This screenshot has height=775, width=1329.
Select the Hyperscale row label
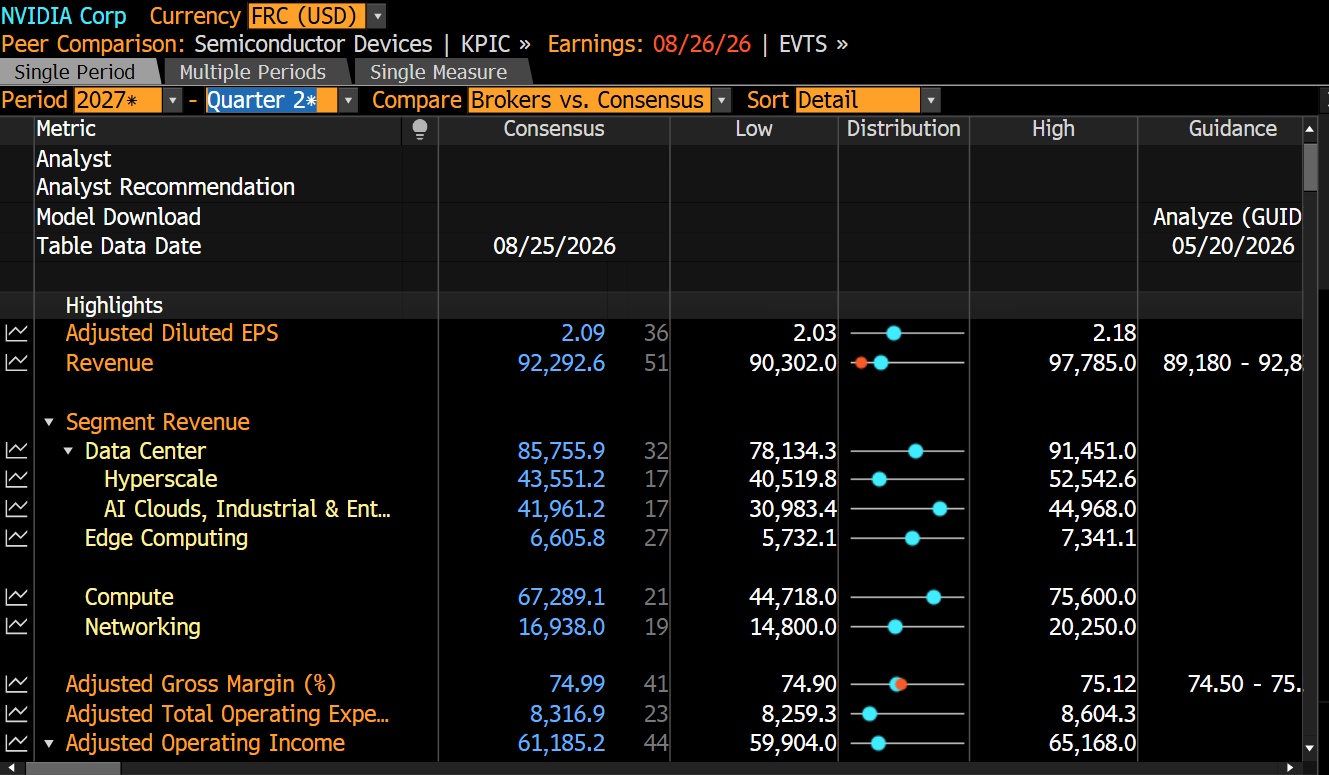160,480
